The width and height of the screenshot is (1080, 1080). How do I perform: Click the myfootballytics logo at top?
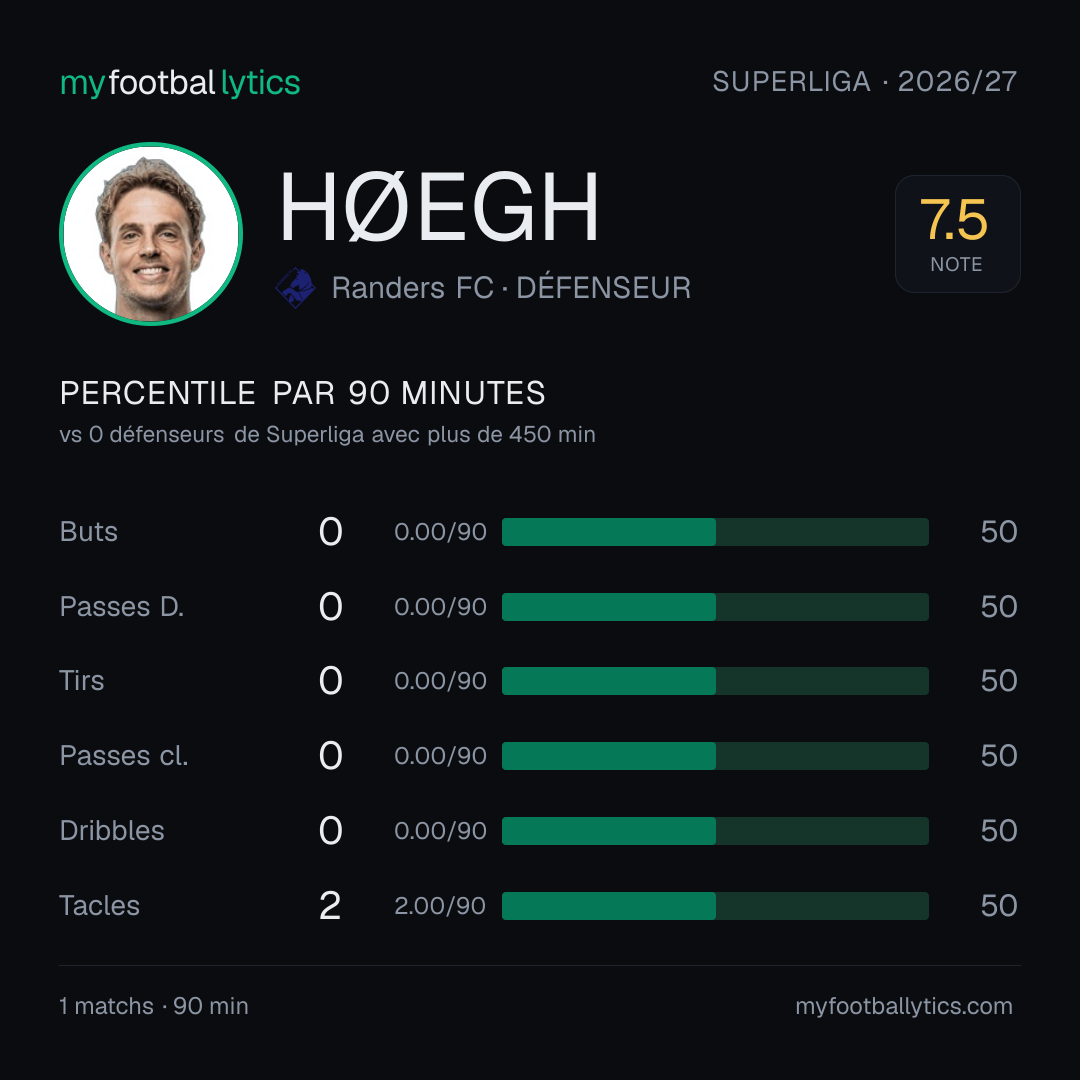180,83
